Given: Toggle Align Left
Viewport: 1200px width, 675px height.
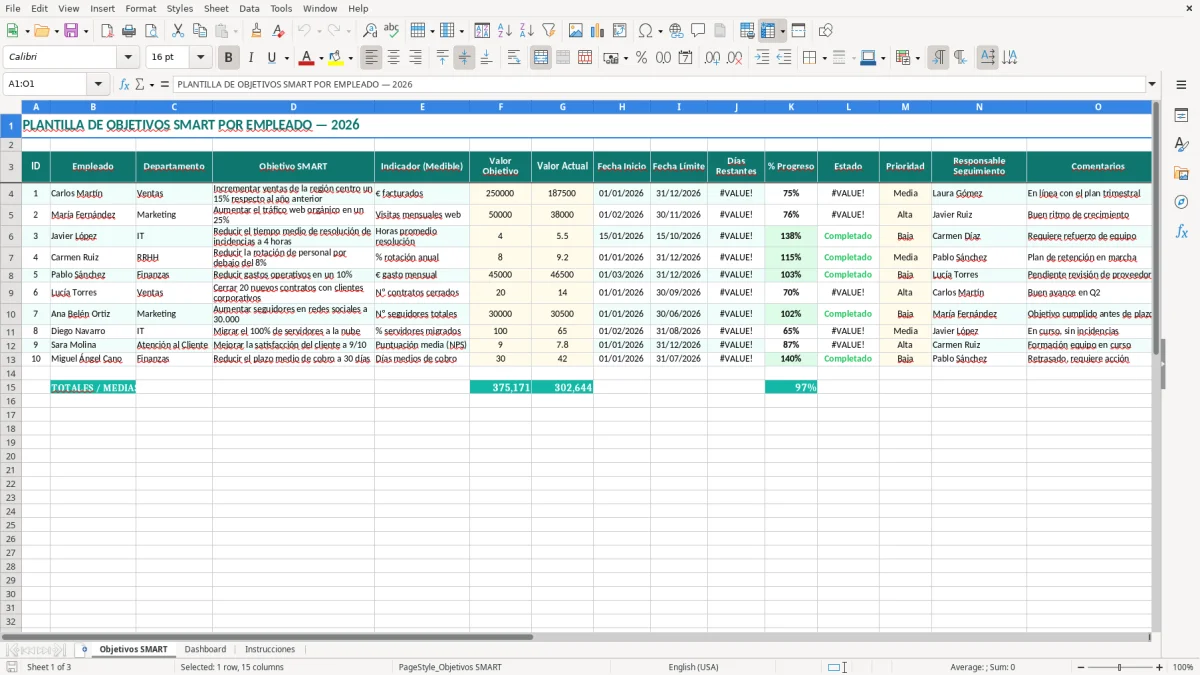Looking at the screenshot, I should coord(371,58).
